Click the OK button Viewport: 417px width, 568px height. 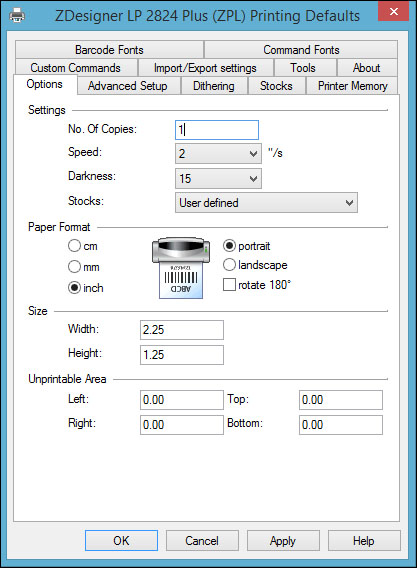(121, 540)
